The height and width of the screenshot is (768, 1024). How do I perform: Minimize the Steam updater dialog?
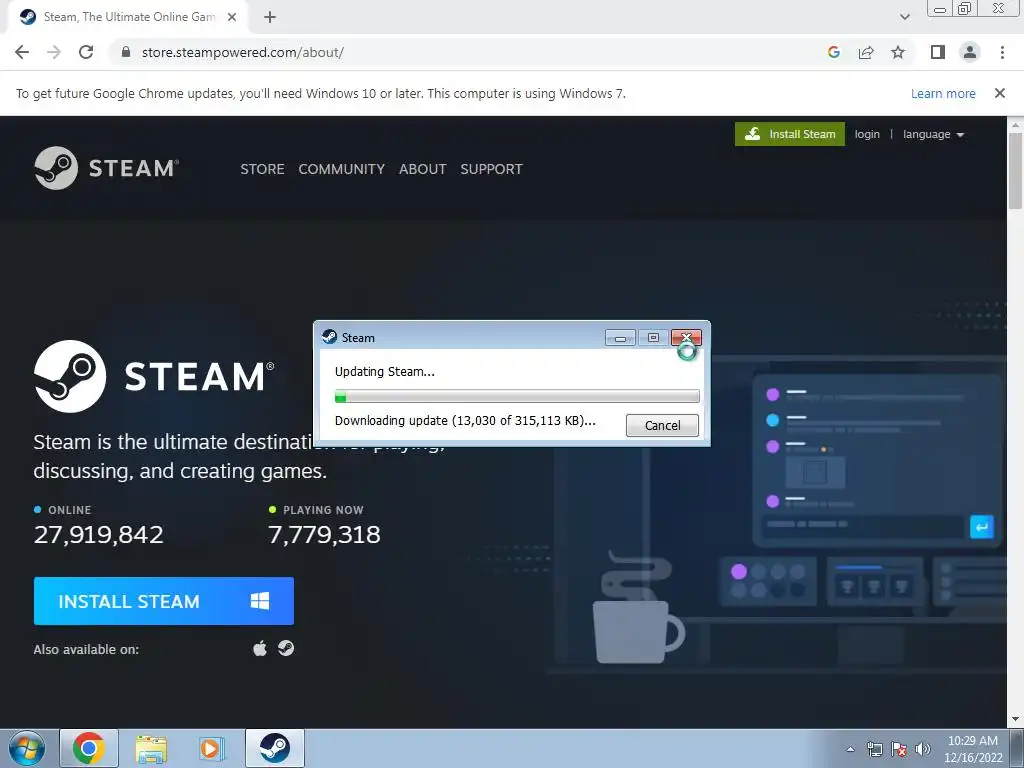620,338
